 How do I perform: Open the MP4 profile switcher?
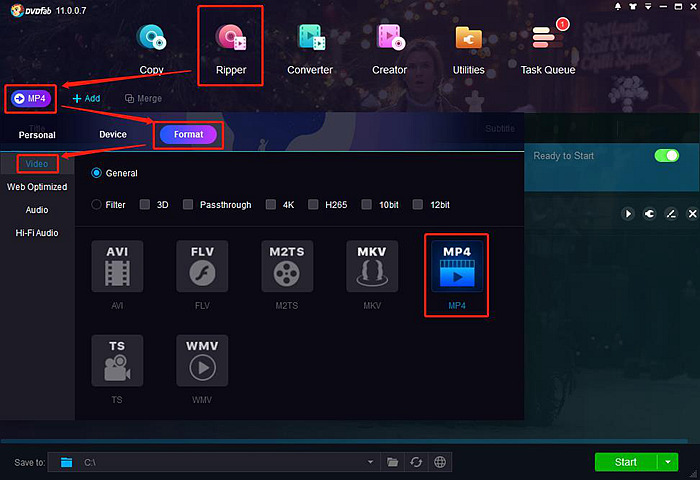[31, 98]
